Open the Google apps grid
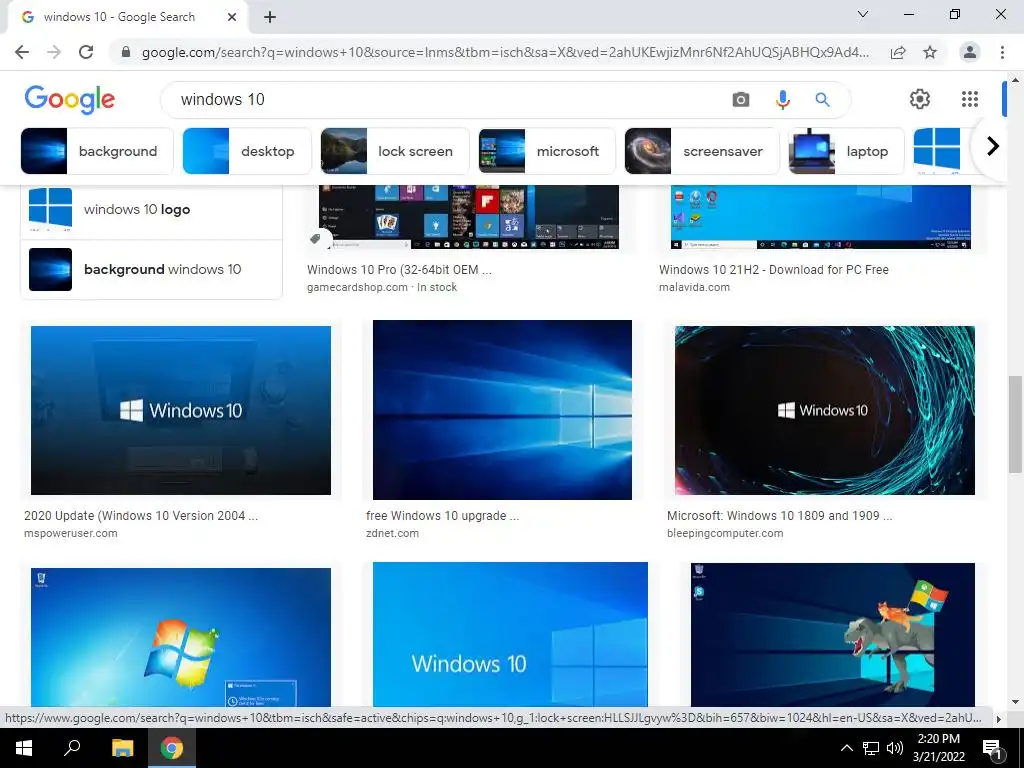 coord(970,99)
